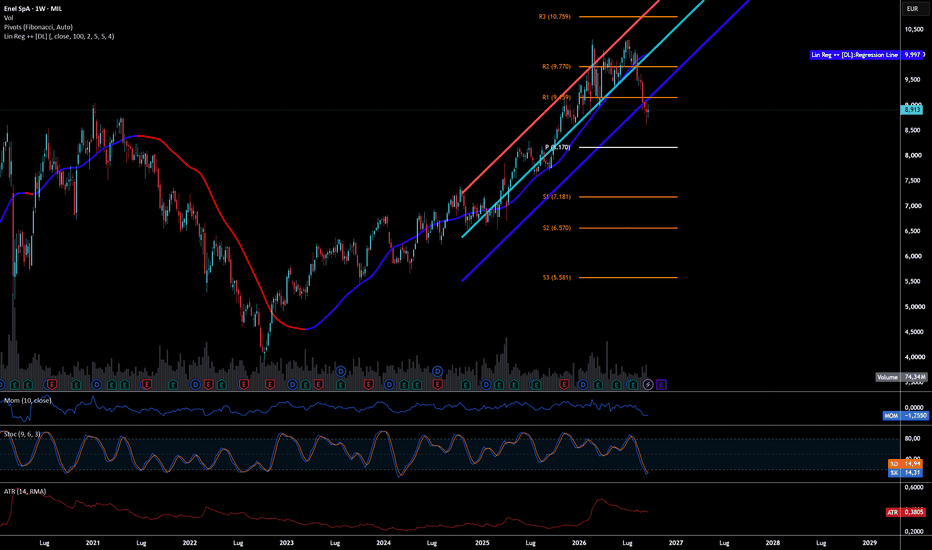Viewport: 932px width, 550px height.
Task: Click the ATR 0,3805 value label
Action: tap(905, 512)
